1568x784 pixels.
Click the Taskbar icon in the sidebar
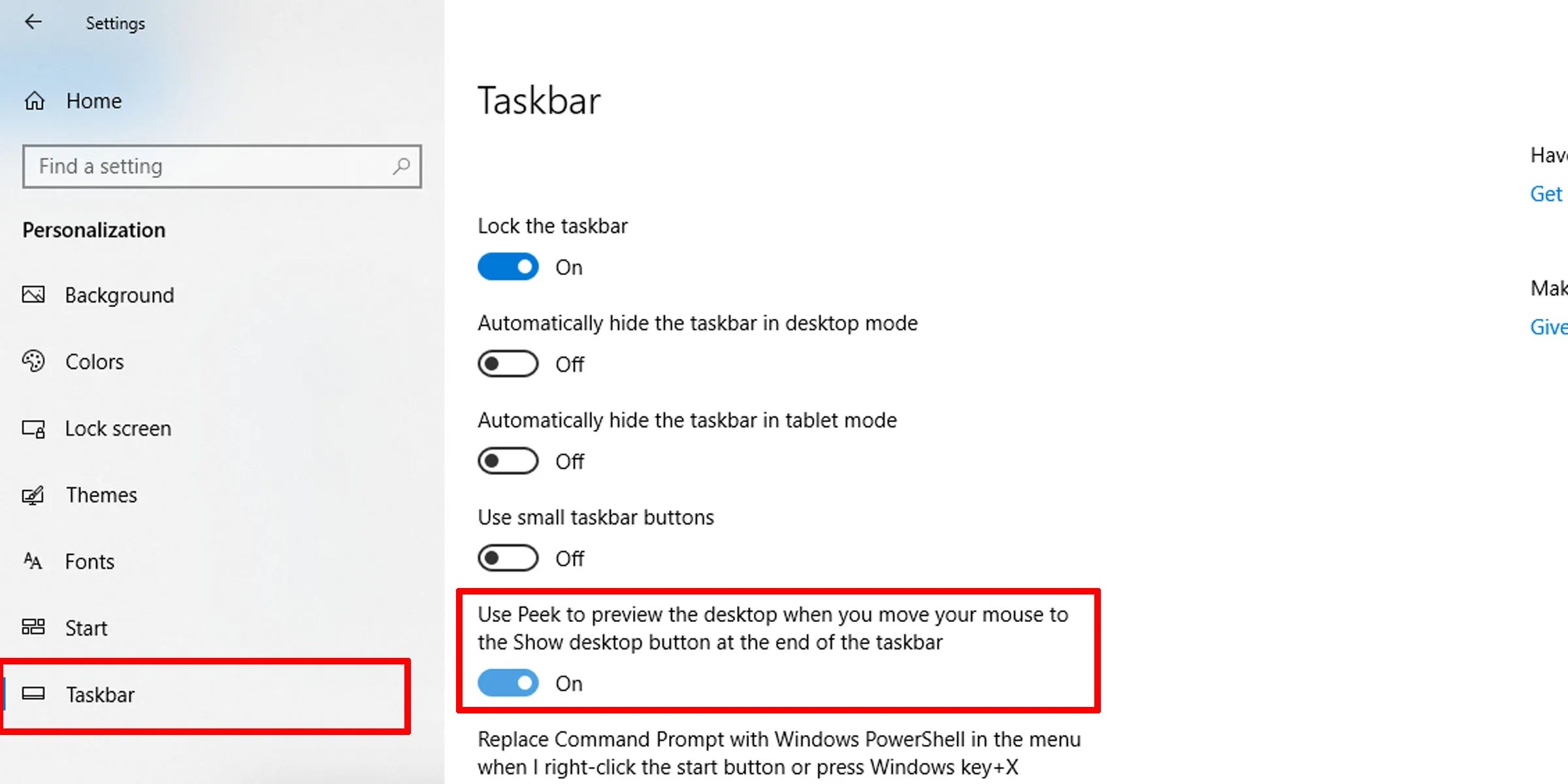point(33,694)
